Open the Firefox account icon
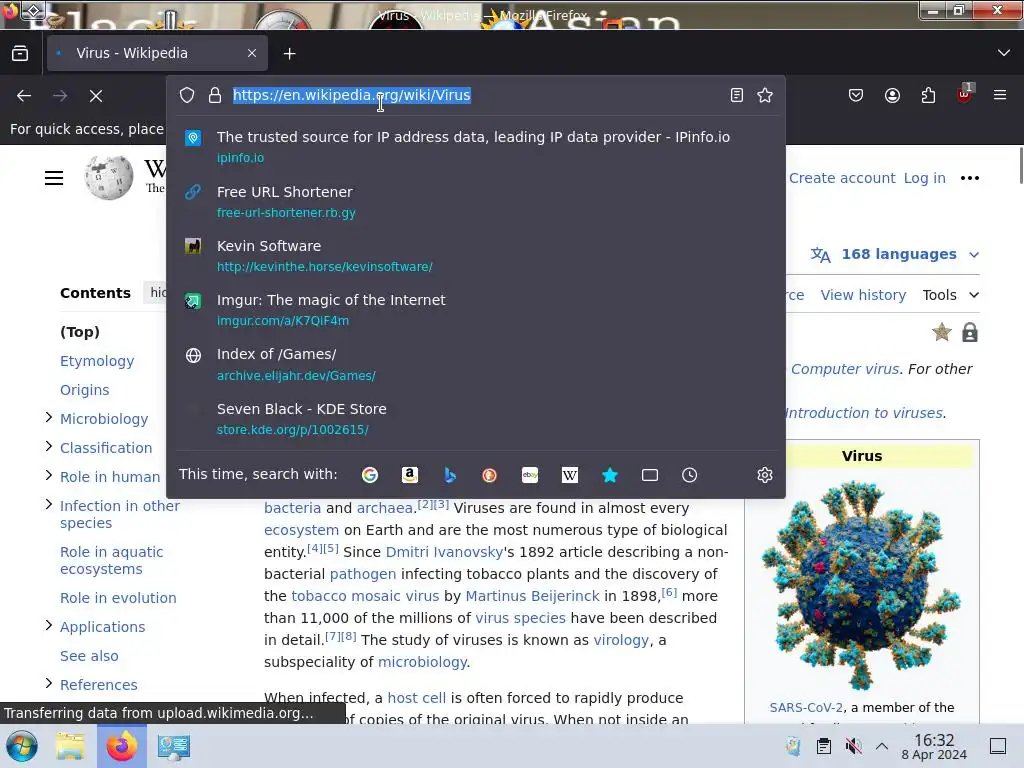 click(x=892, y=96)
